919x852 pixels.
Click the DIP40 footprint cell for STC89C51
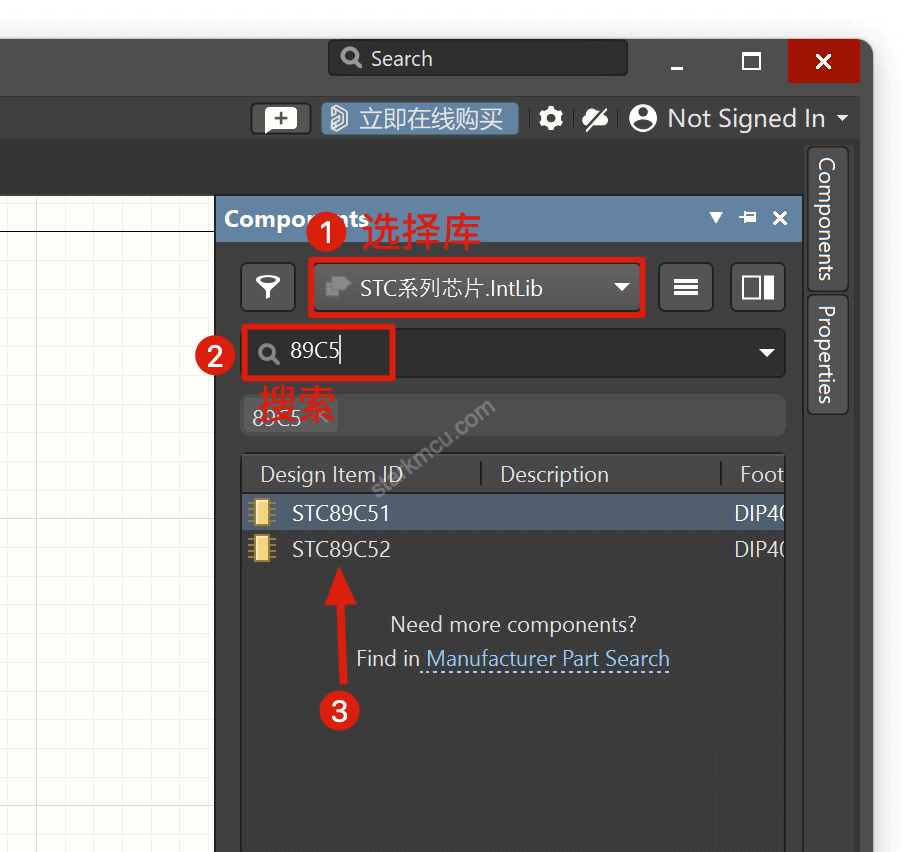click(759, 513)
